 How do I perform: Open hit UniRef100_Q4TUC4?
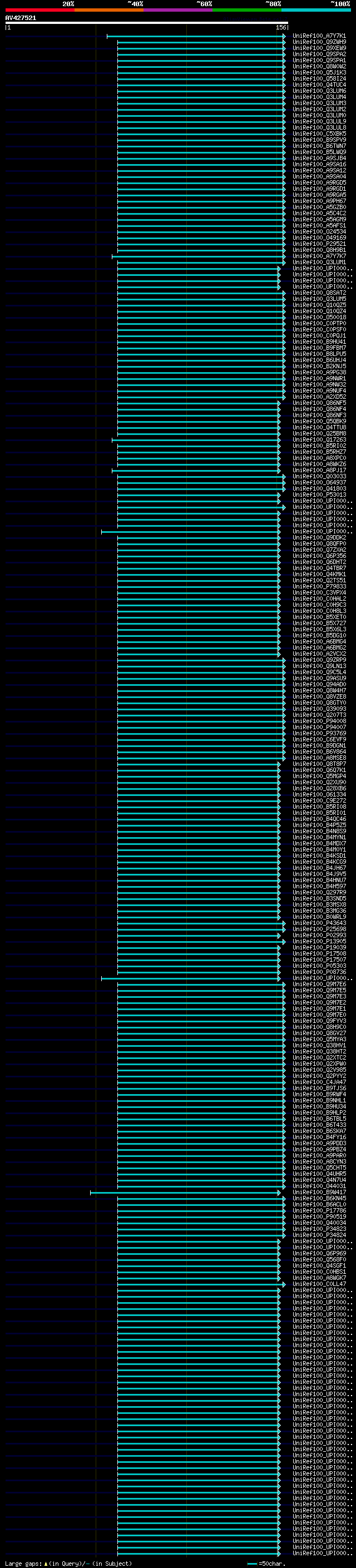pyautogui.click(x=319, y=85)
